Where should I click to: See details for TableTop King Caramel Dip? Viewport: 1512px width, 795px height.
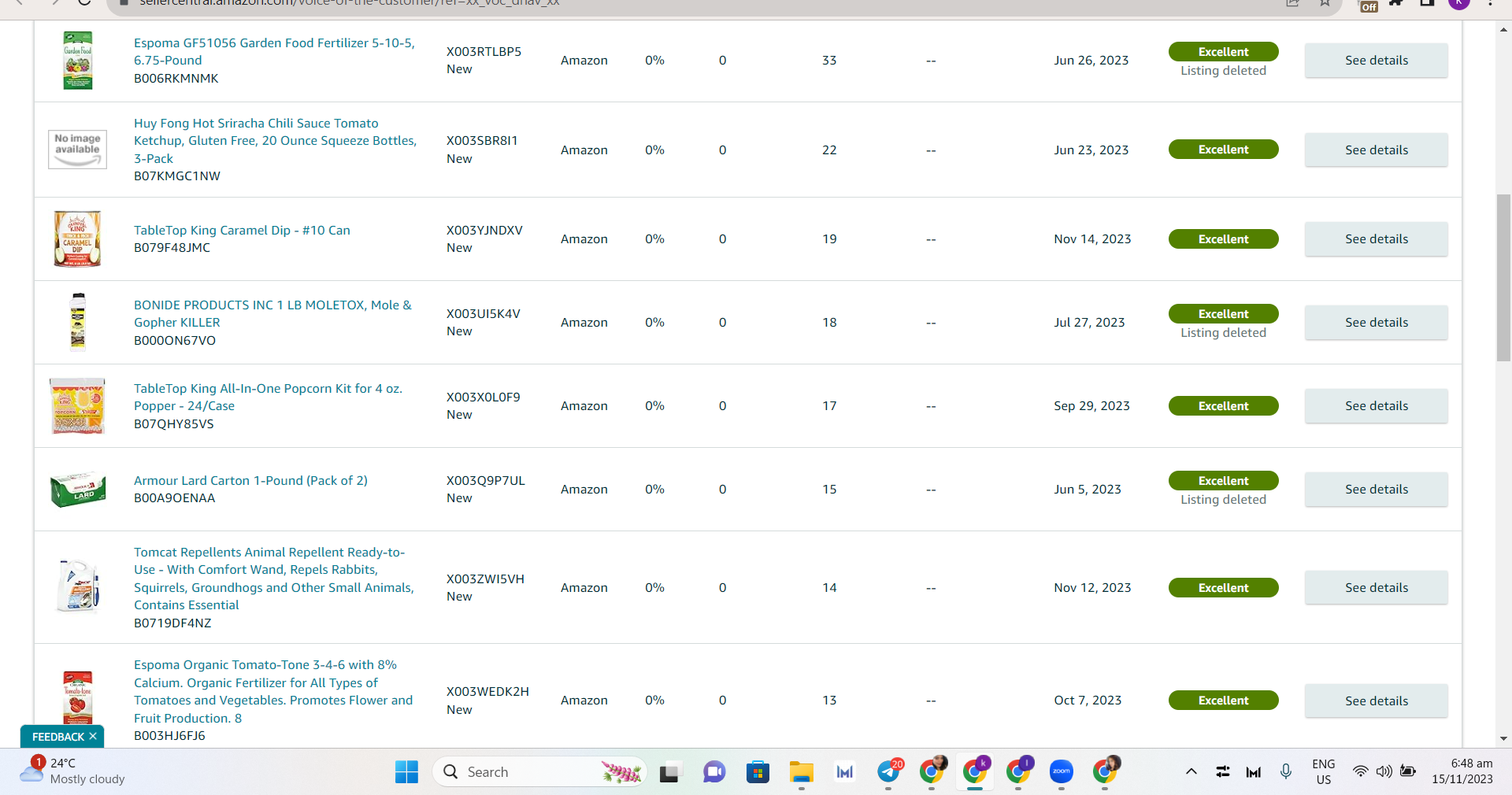click(1376, 239)
